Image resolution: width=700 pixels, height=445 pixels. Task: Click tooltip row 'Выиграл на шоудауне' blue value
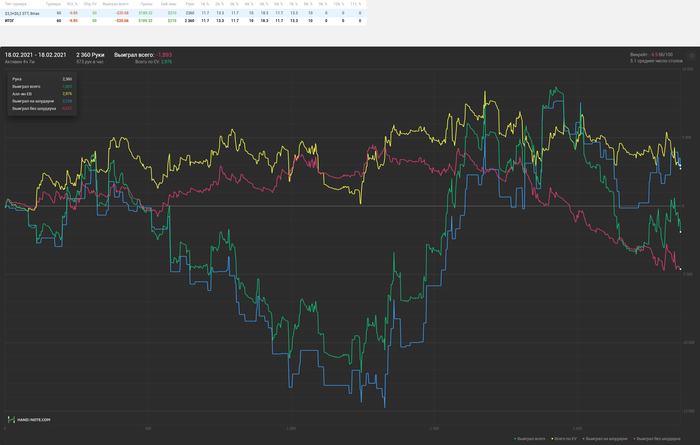[x=67, y=101]
